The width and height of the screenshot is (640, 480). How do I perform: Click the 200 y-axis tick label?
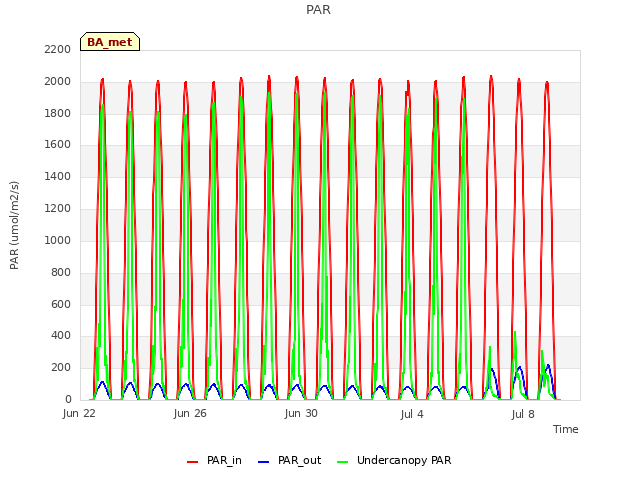[61, 368]
